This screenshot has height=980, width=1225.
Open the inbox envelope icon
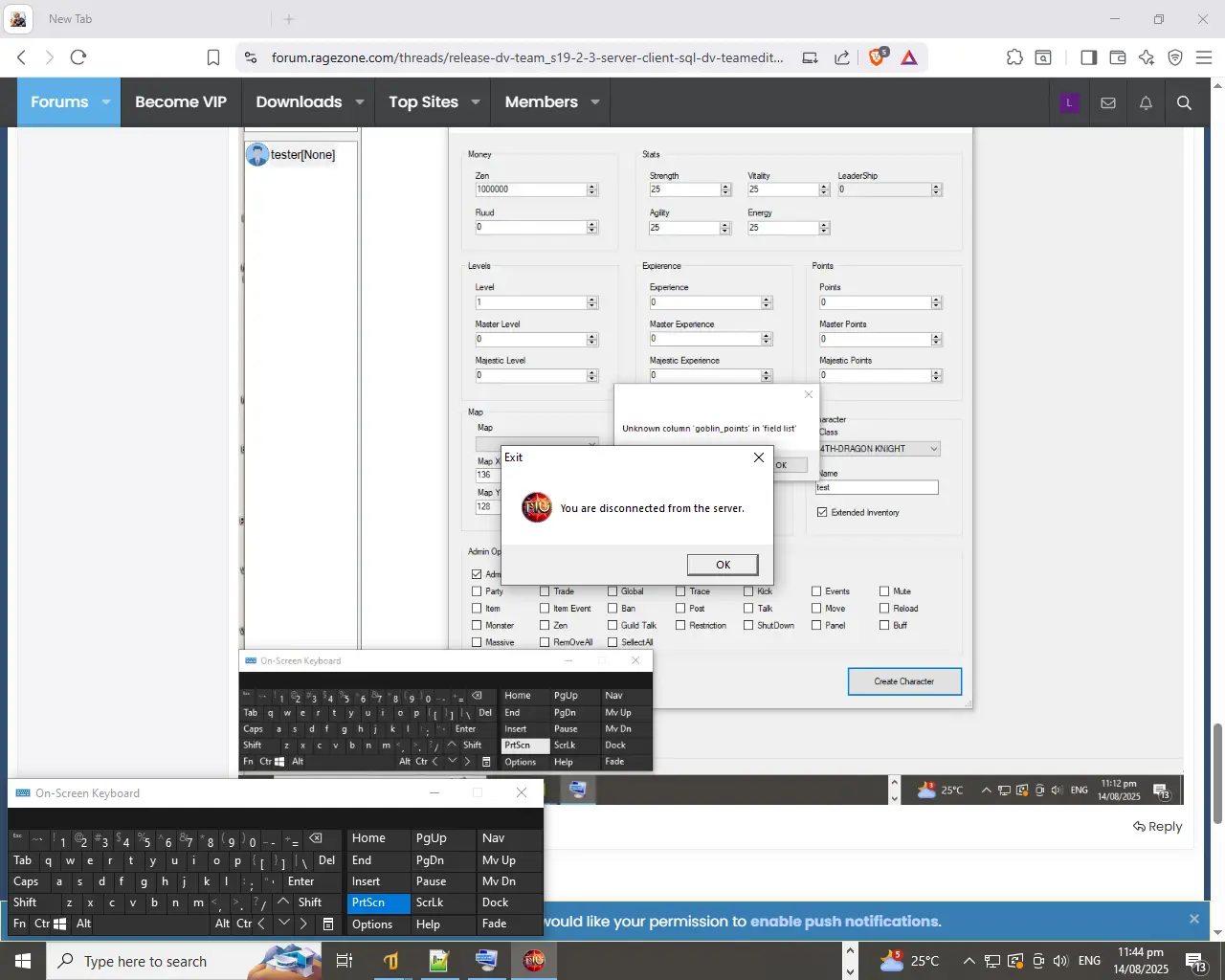click(1108, 102)
